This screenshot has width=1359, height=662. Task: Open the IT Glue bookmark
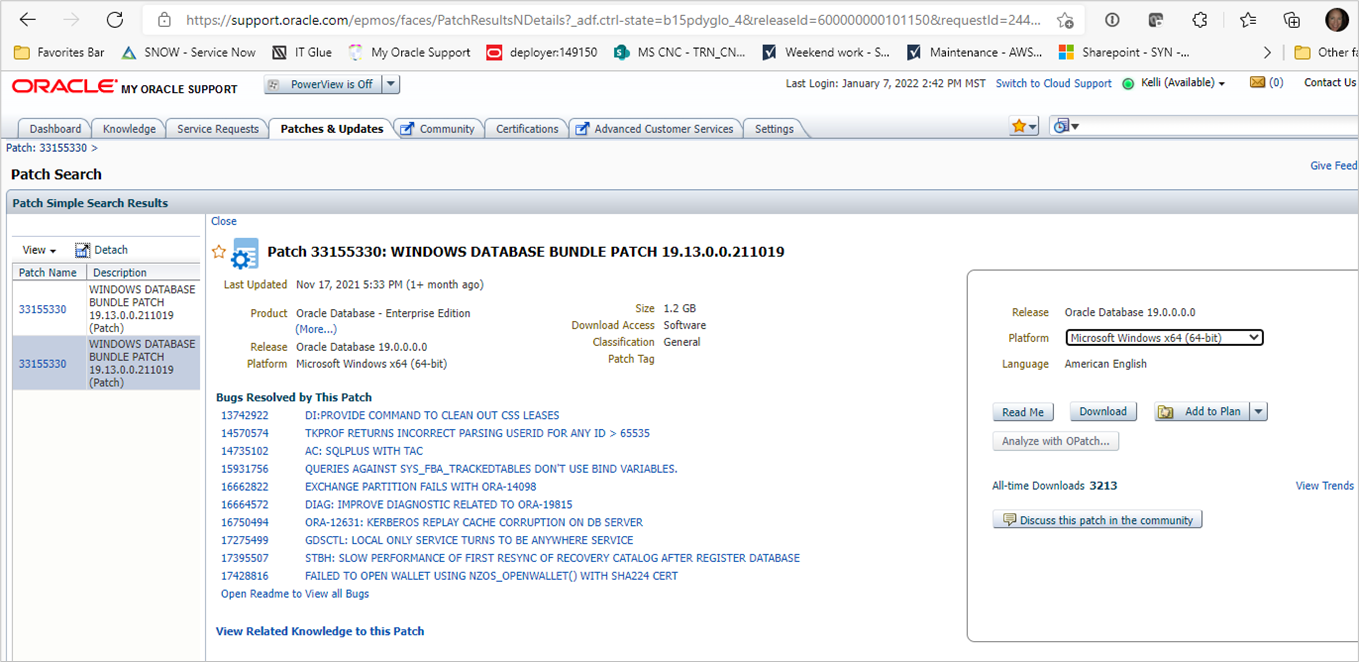click(301, 52)
